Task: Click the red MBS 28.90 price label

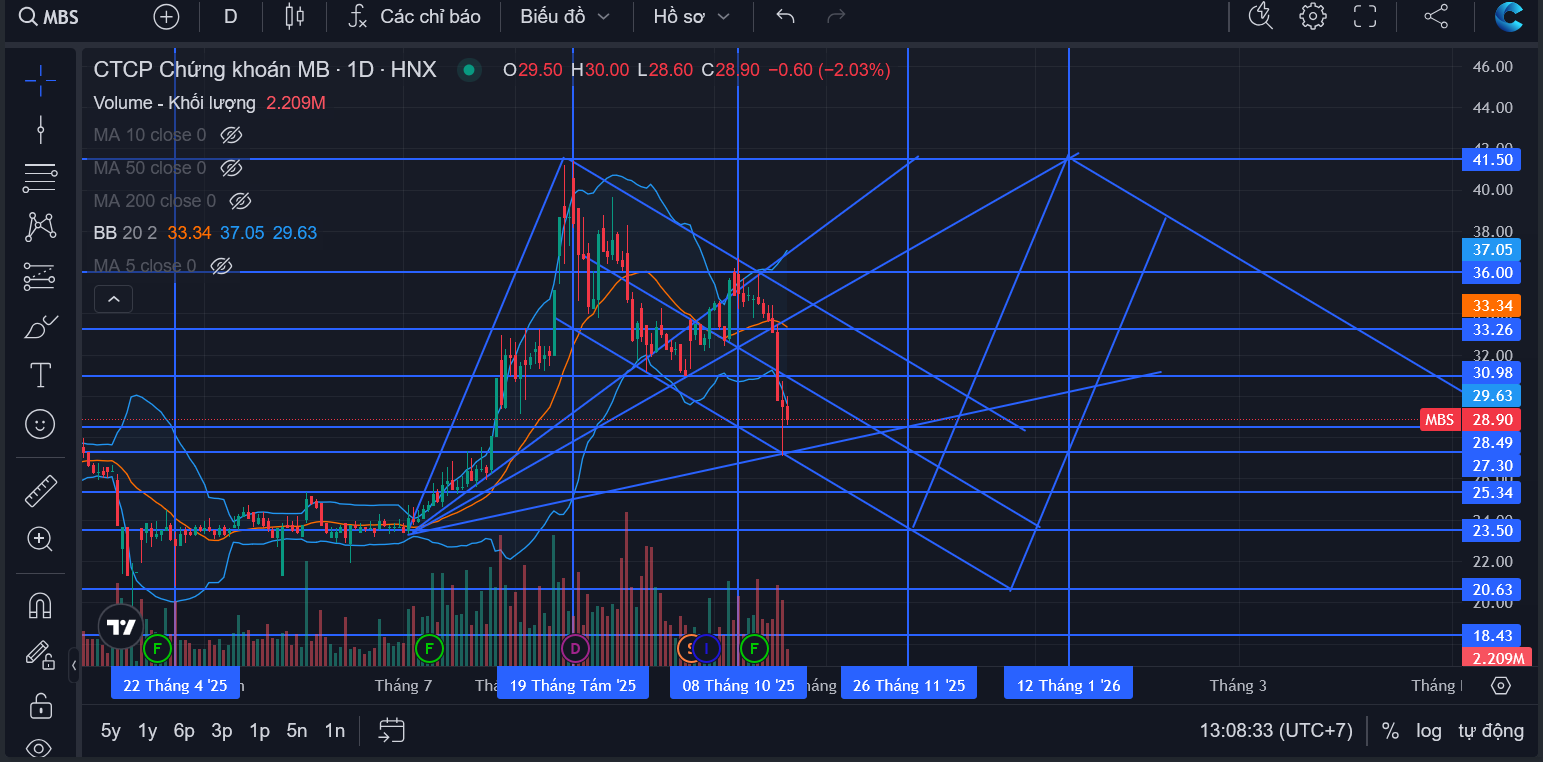Action: tap(1471, 420)
